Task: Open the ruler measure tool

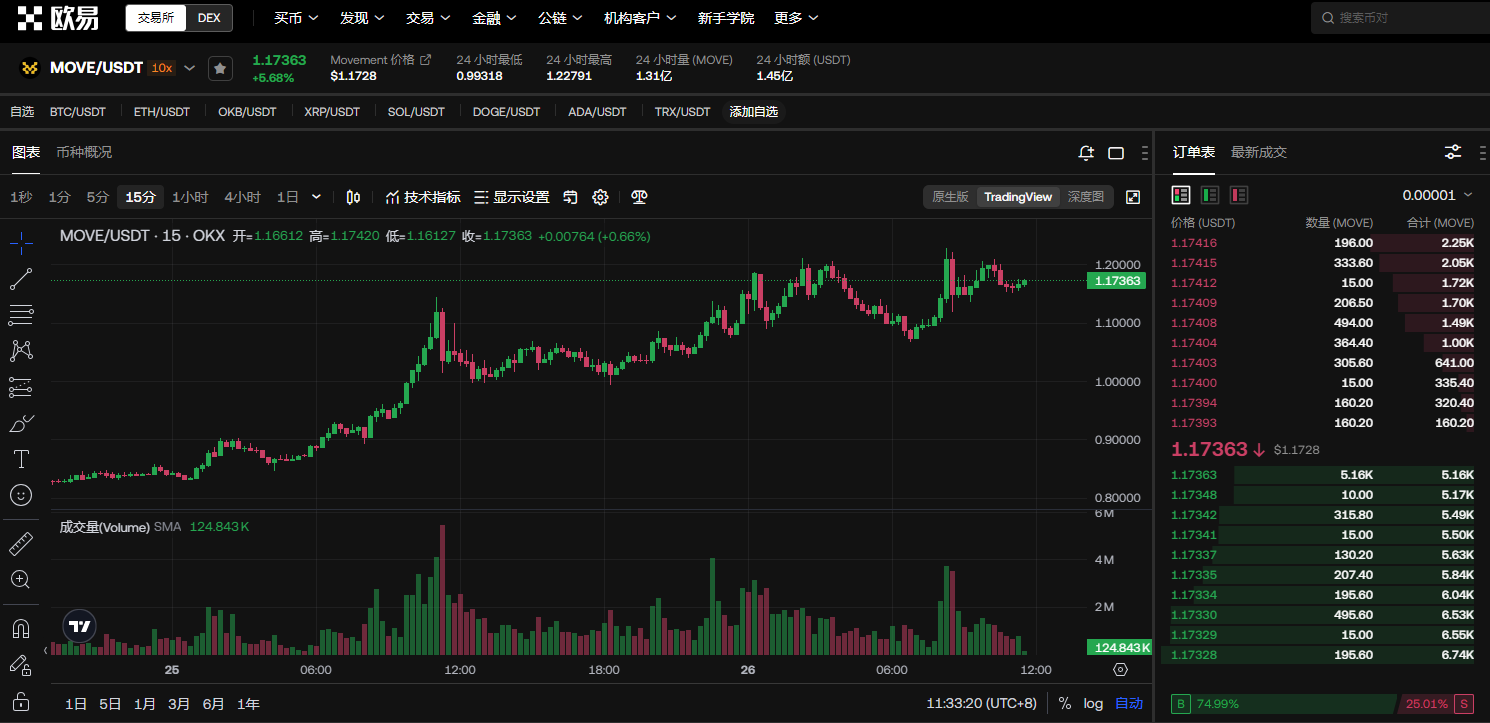Action: [x=21, y=544]
